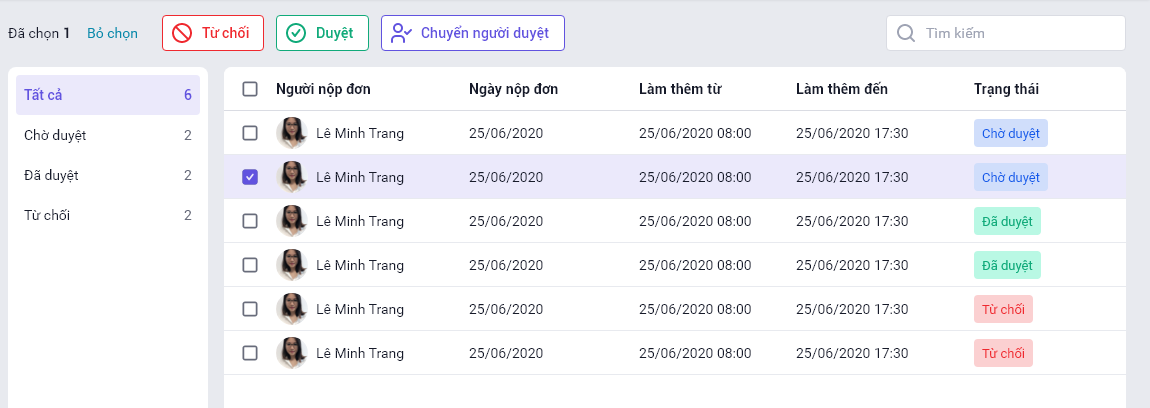Click avatar of first Lê Minh Trang row

coord(291,133)
